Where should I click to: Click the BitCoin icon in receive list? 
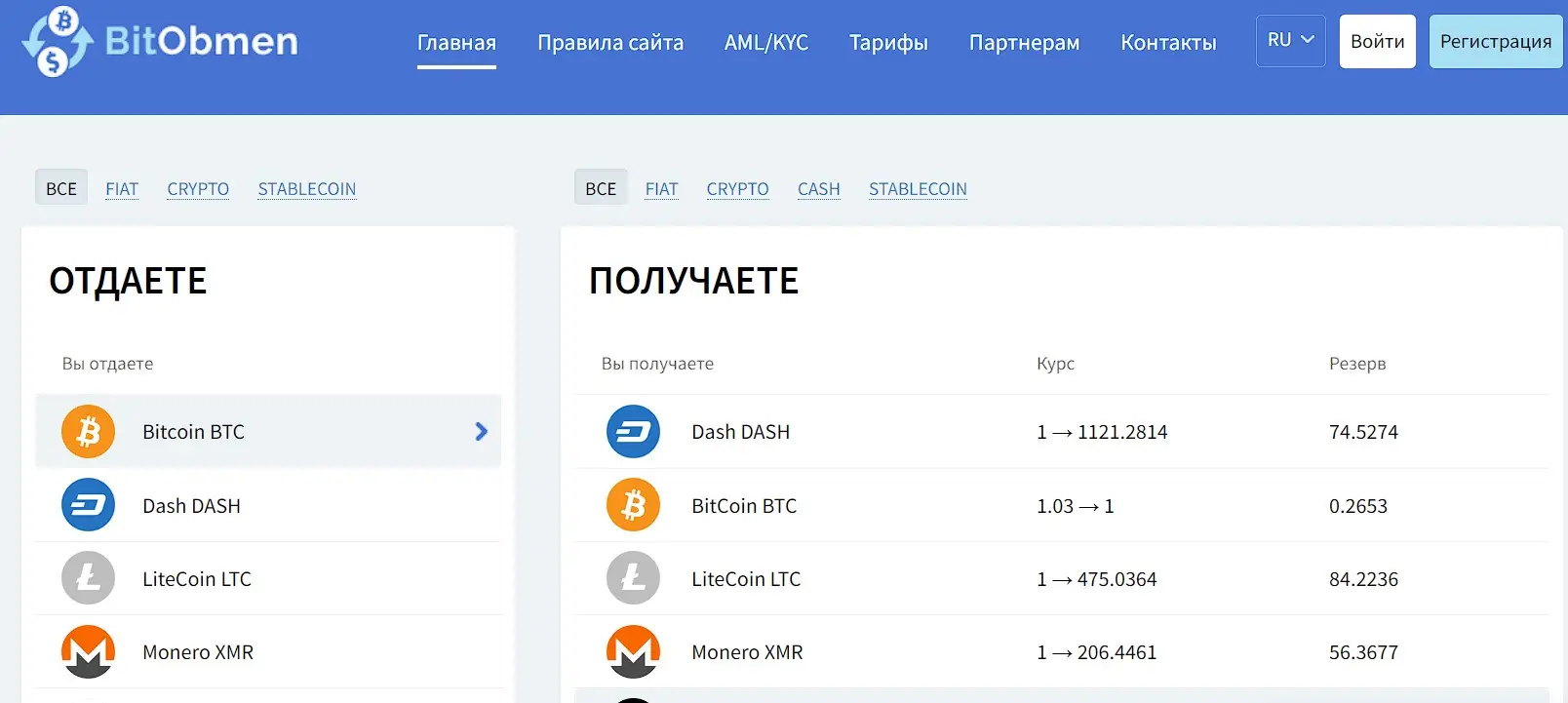click(x=633, y=504)
